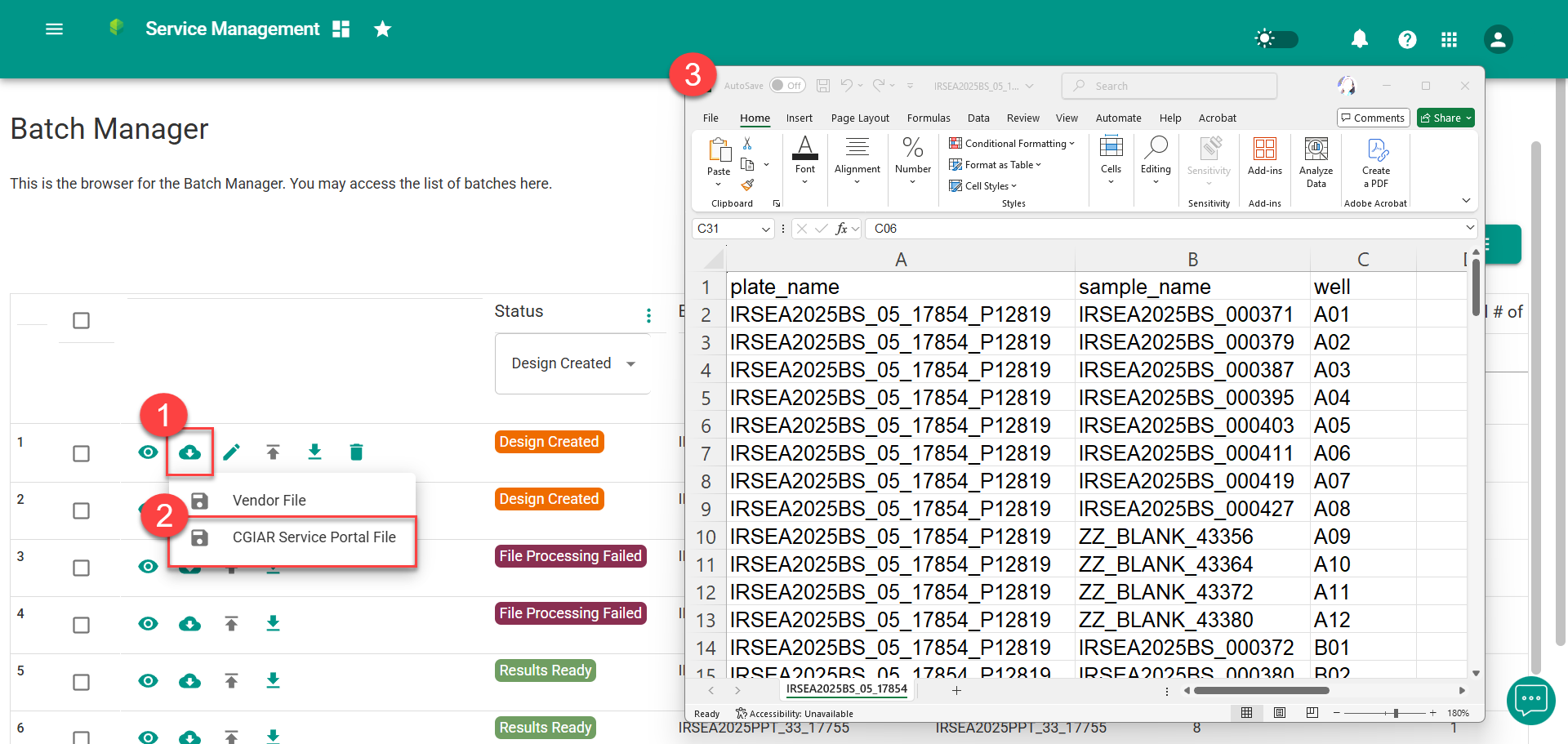Tick the select-all header checkbox
1568x744 pixels.
(81, 320)
